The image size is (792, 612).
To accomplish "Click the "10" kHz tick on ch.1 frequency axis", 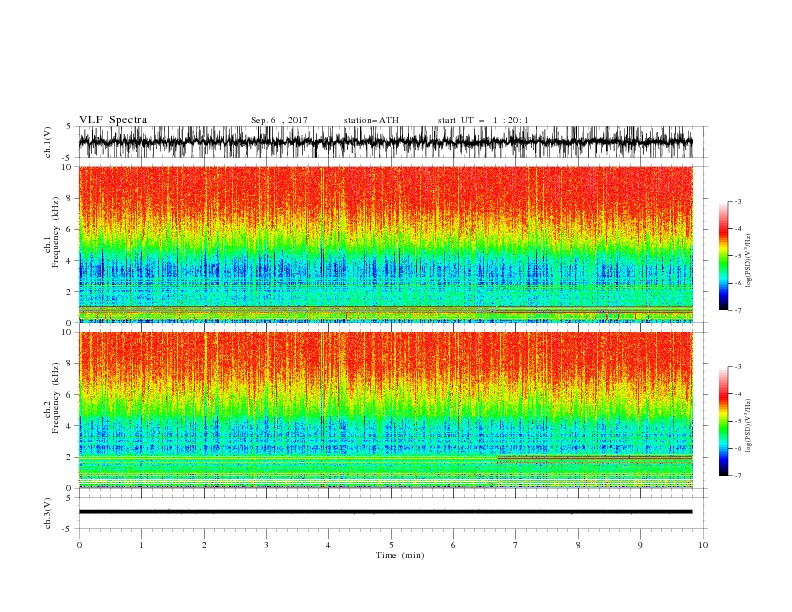I will [x=68, y=167].
